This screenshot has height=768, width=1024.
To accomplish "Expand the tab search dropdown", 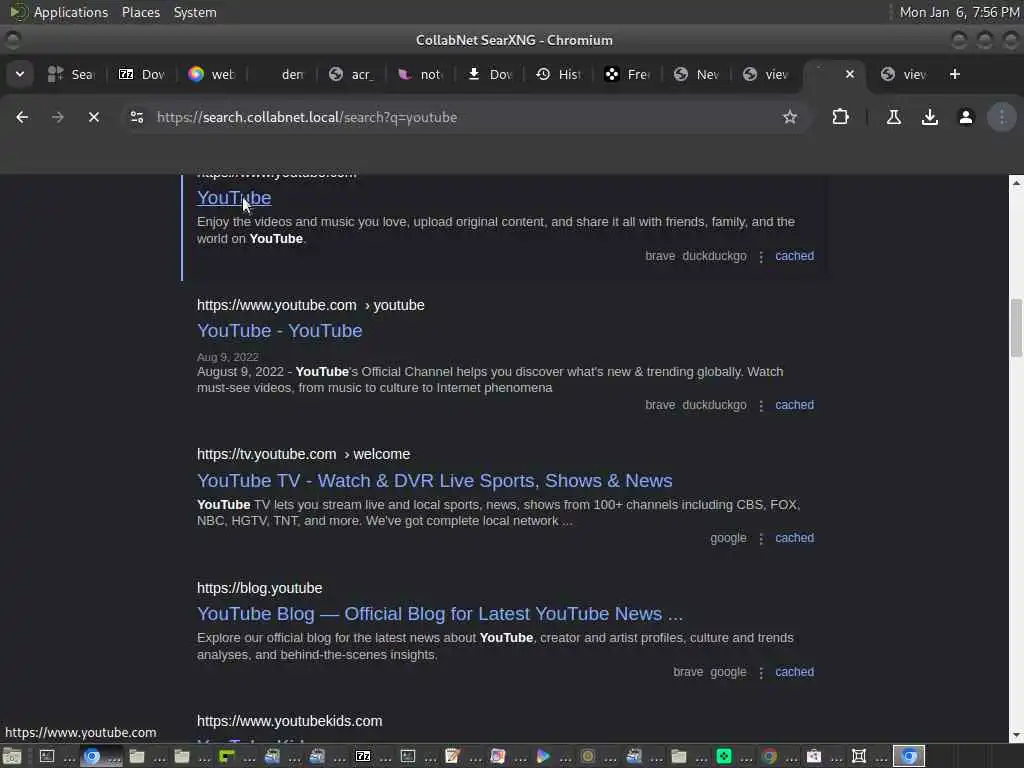I will coord(20,74).
